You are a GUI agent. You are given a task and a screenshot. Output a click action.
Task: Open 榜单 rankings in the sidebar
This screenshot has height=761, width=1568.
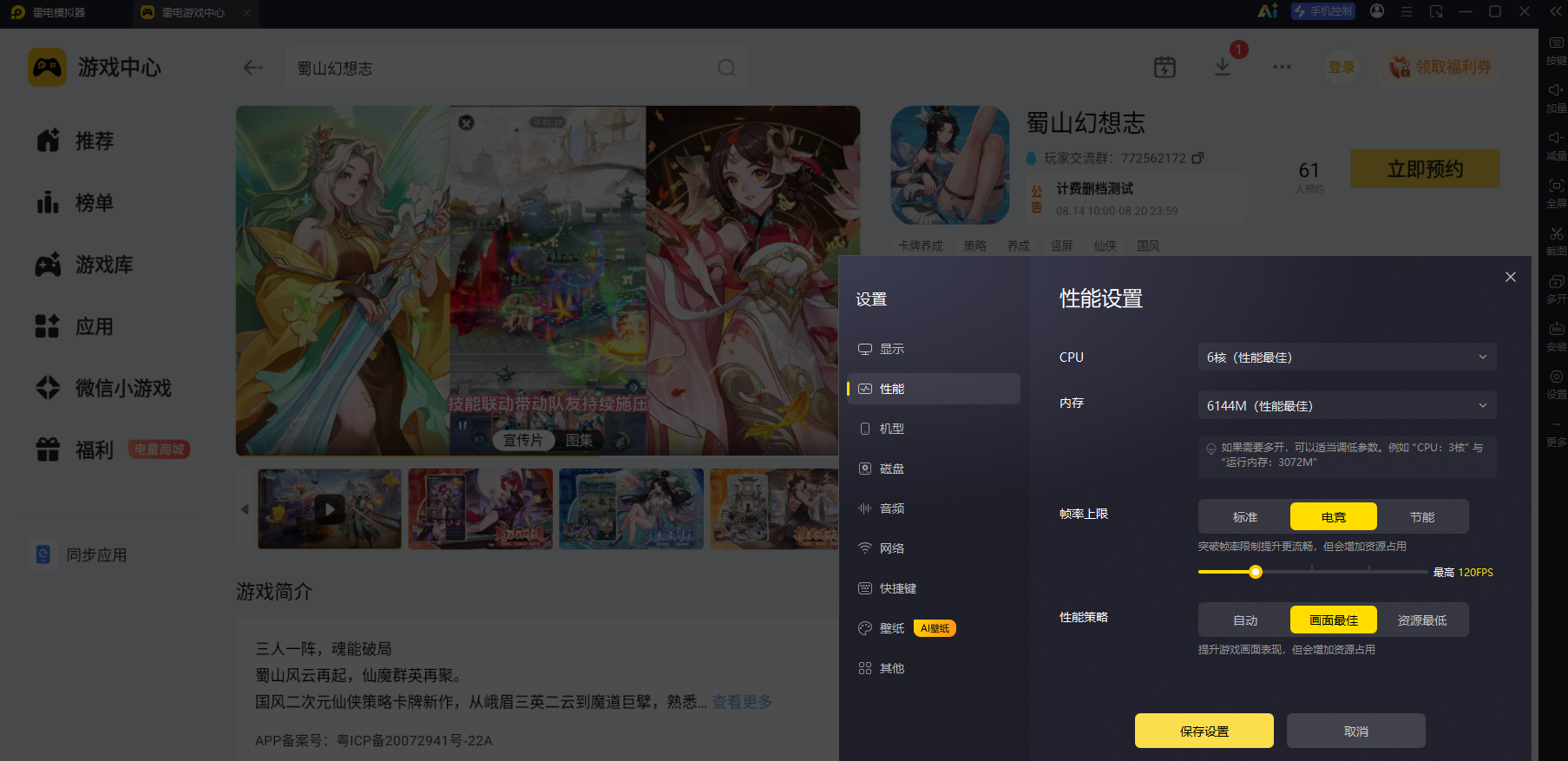(x=75, y=203)
